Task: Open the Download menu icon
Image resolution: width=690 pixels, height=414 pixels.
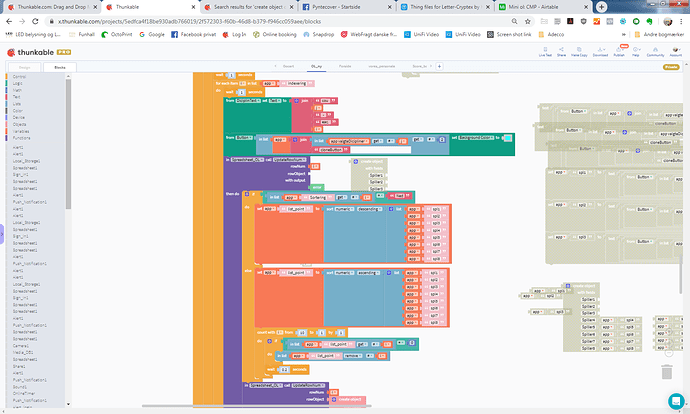Action: 600,51
